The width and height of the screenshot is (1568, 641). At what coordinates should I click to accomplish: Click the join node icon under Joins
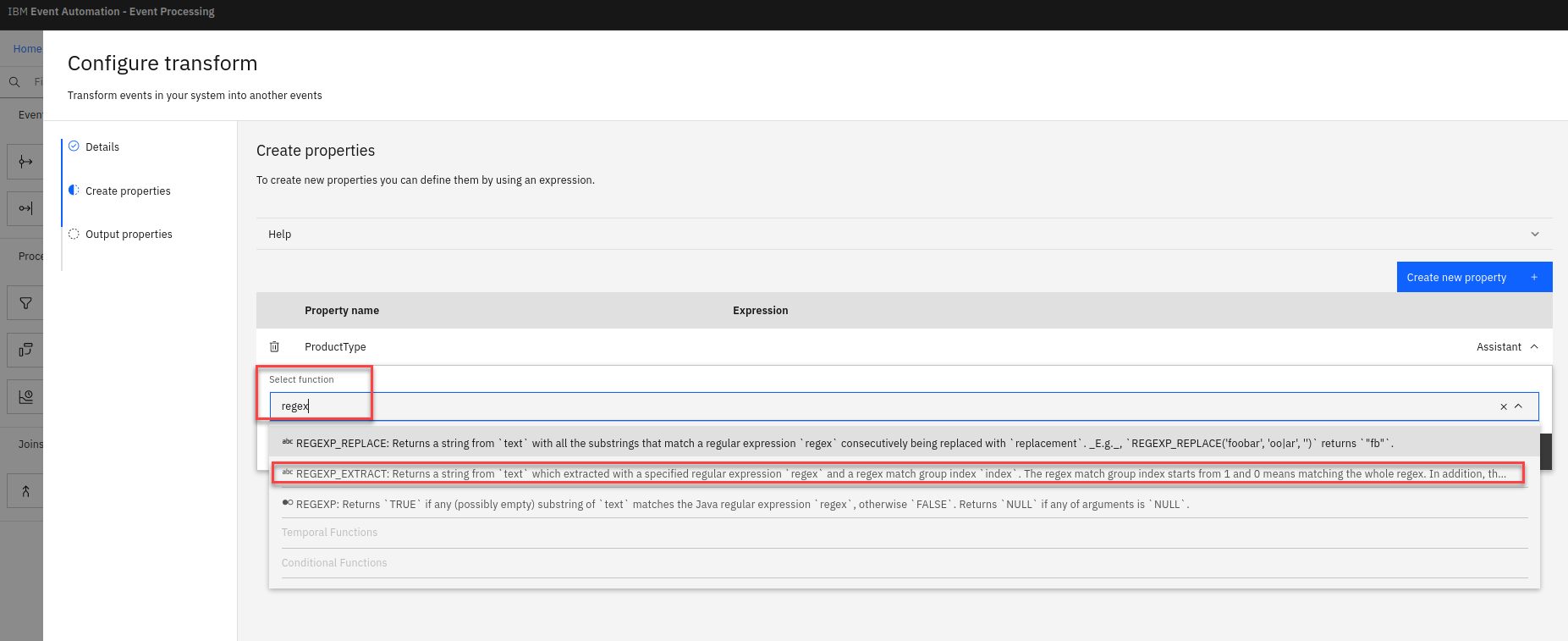[25, 491]
